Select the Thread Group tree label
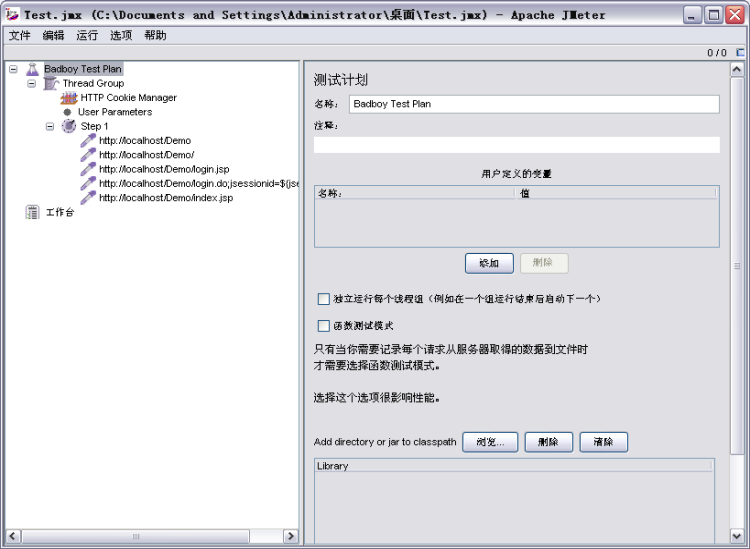The width and height of the screenshot is (750, 549). click(x=93, y=83)
